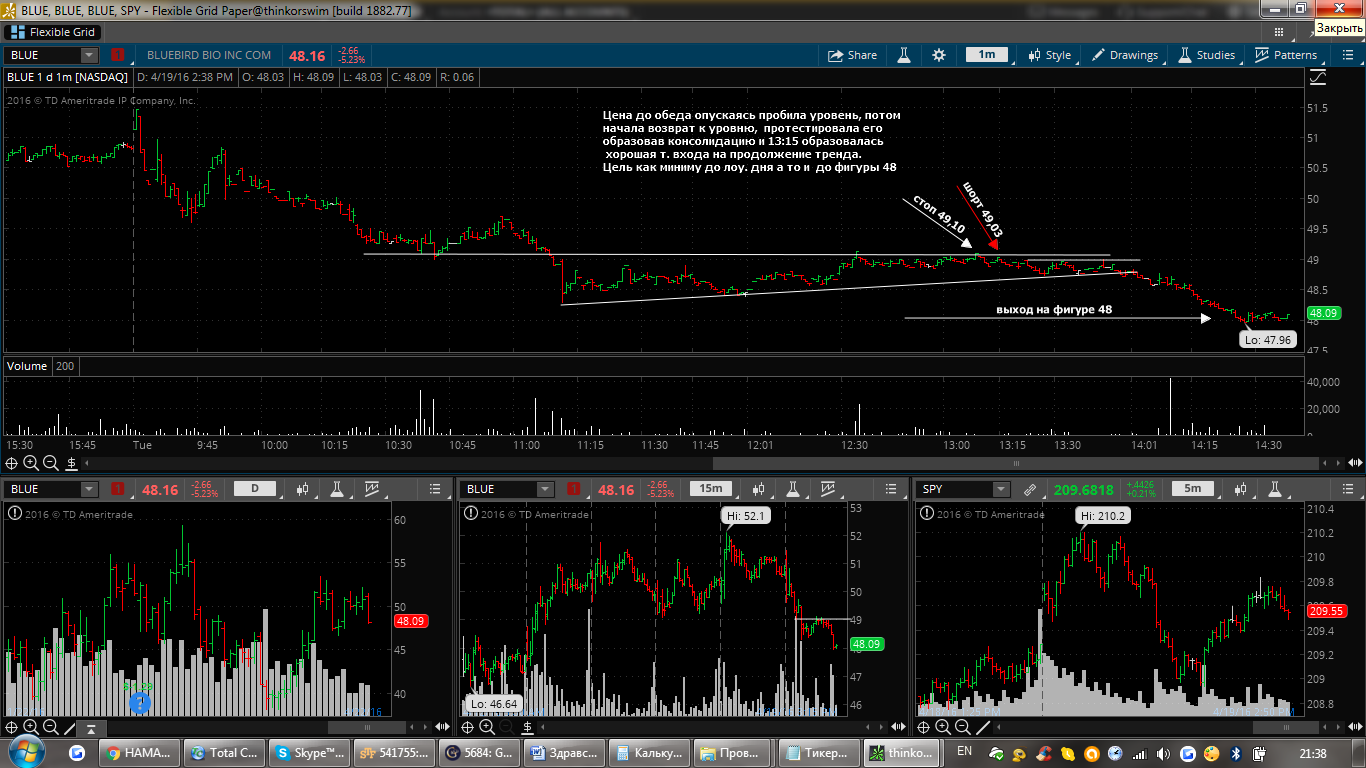Click the 15m timeframe button in middle chart
Viewport: 1366px width, 768px height.
(x=711, y=489)
